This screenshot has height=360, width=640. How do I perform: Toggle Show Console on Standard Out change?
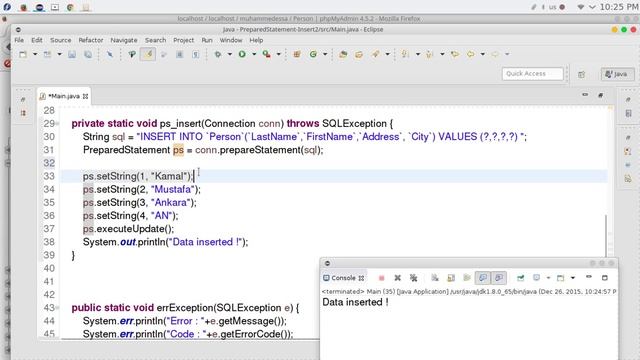tap(482, 278)
